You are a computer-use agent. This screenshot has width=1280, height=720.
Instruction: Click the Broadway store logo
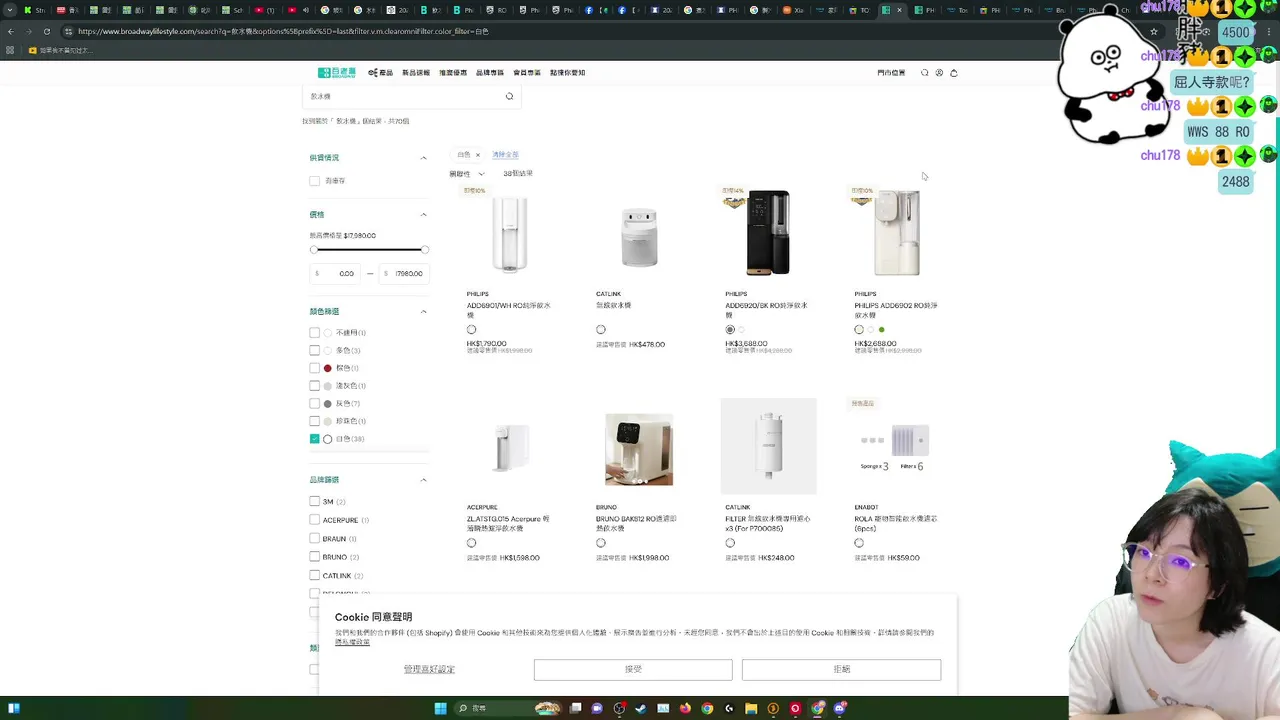(336, 73)
